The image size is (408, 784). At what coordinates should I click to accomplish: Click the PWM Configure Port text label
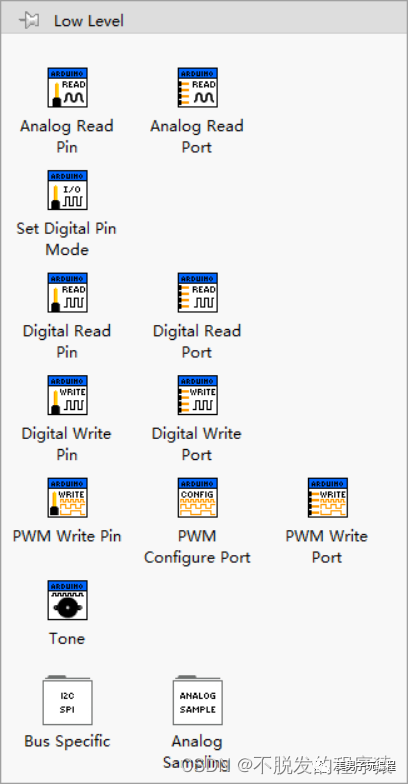[x=197, y=546]
